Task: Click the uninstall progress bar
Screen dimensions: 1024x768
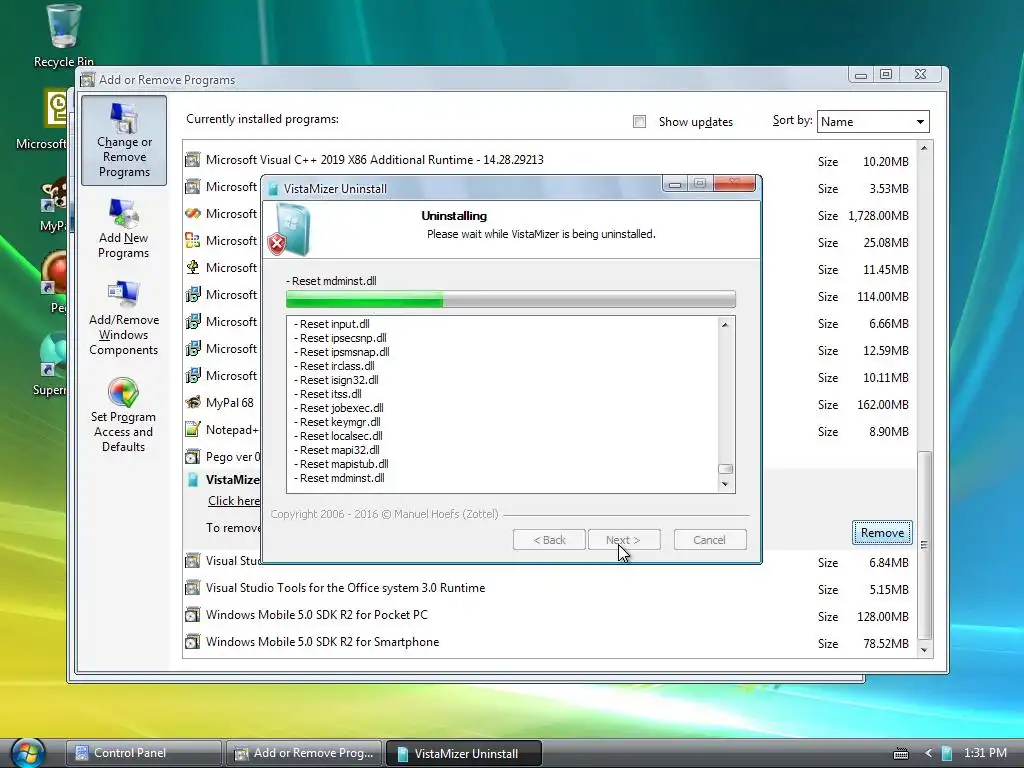Action: point(511,299)
